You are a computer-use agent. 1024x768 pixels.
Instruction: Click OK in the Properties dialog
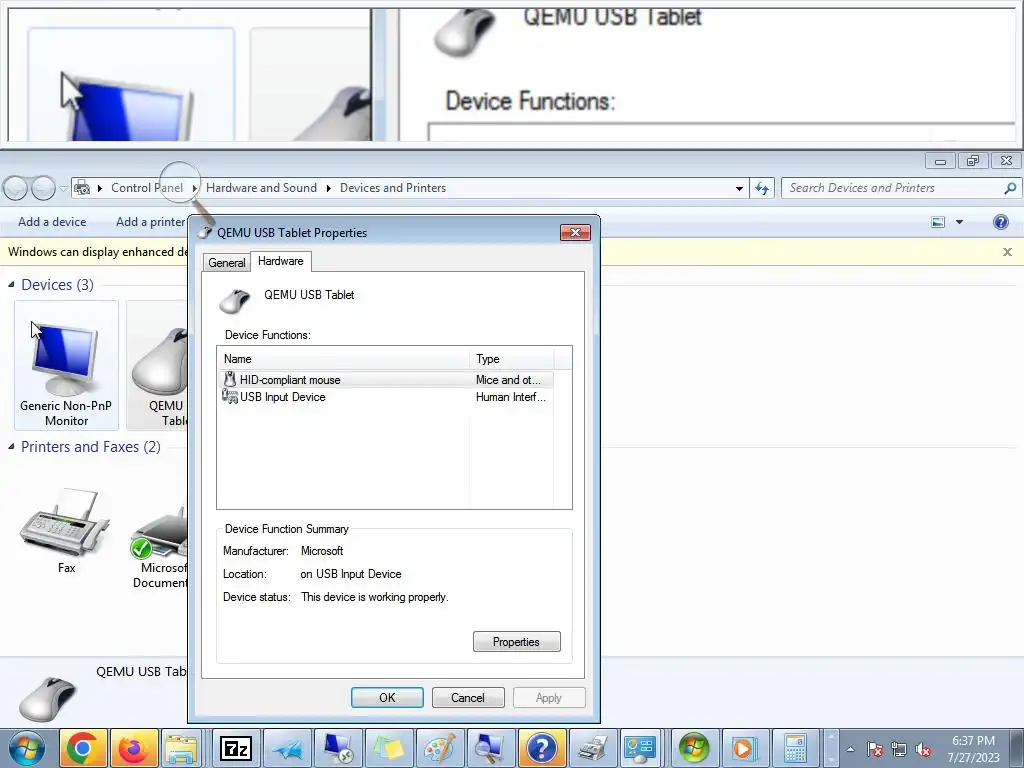coord(387,697)
